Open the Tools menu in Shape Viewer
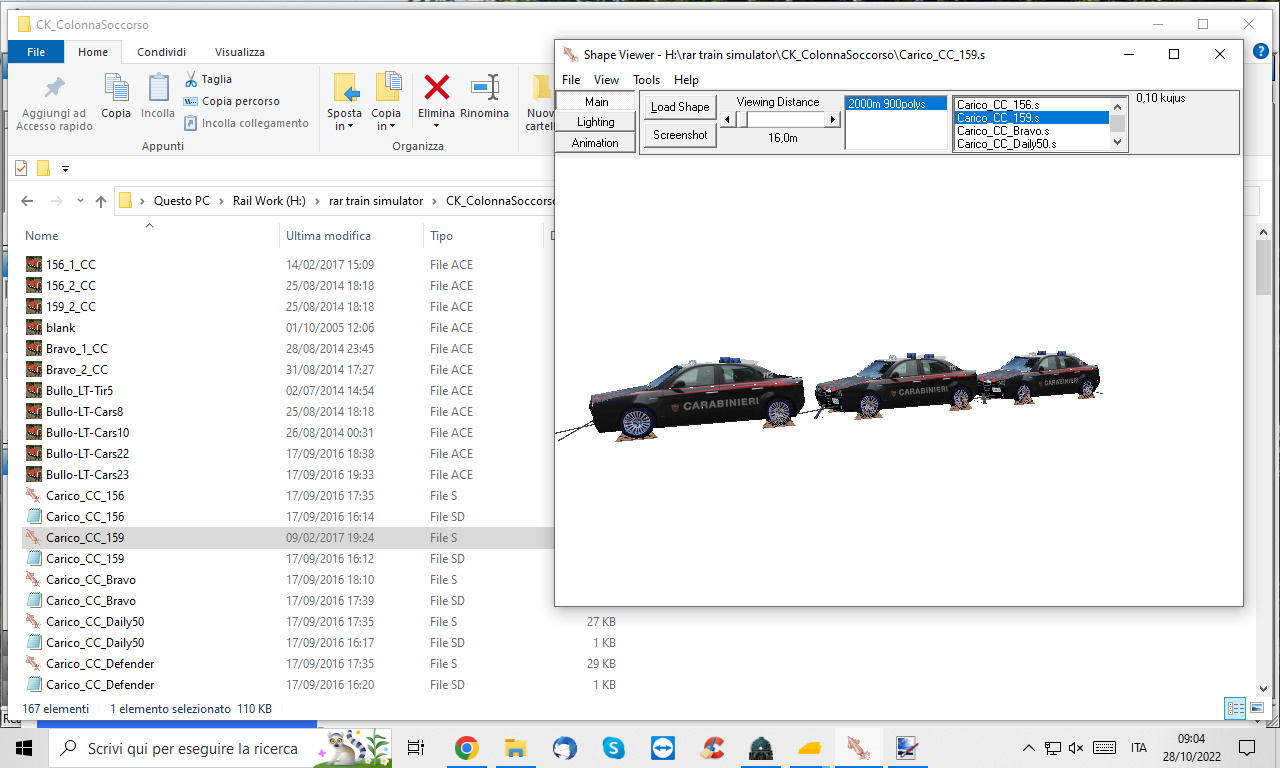 (646, 80)
